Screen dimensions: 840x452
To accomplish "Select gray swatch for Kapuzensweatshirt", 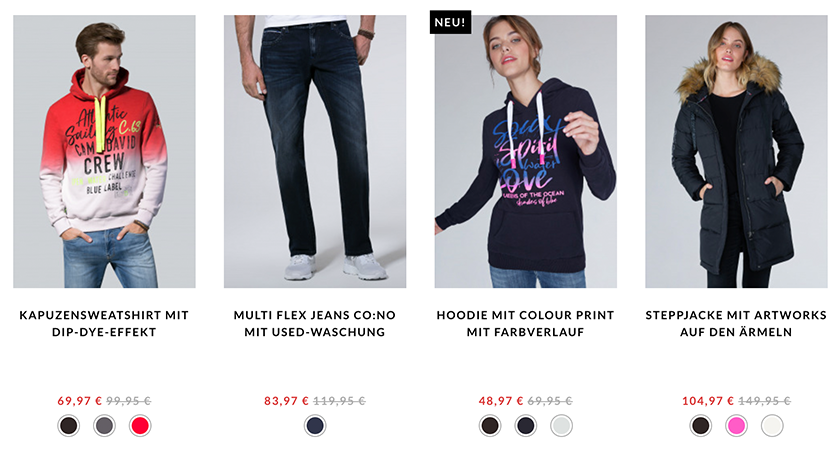I will (104, 426).
